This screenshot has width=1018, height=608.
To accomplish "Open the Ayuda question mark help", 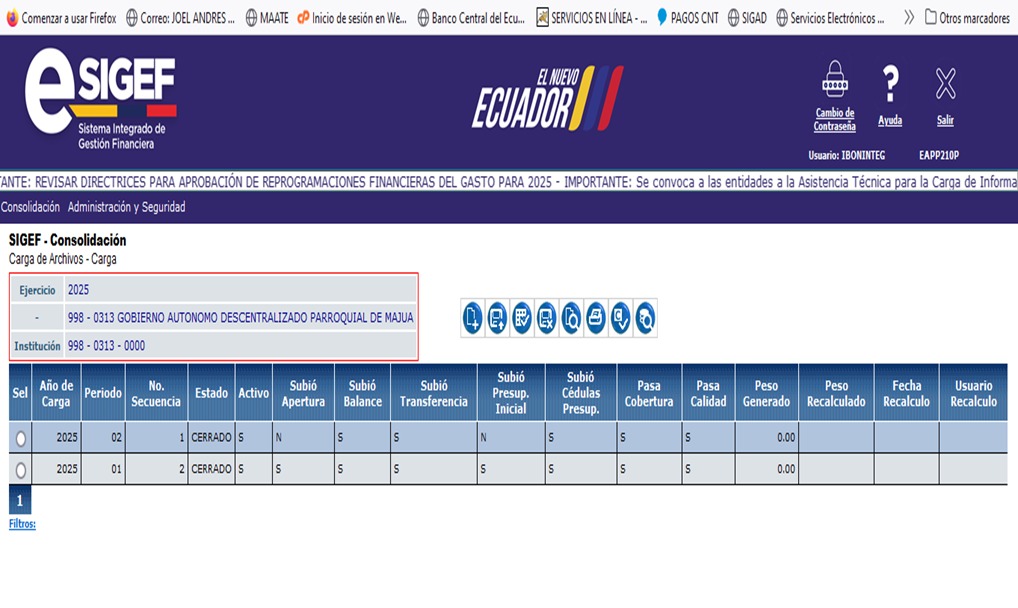I will click(x=890, y=86).
